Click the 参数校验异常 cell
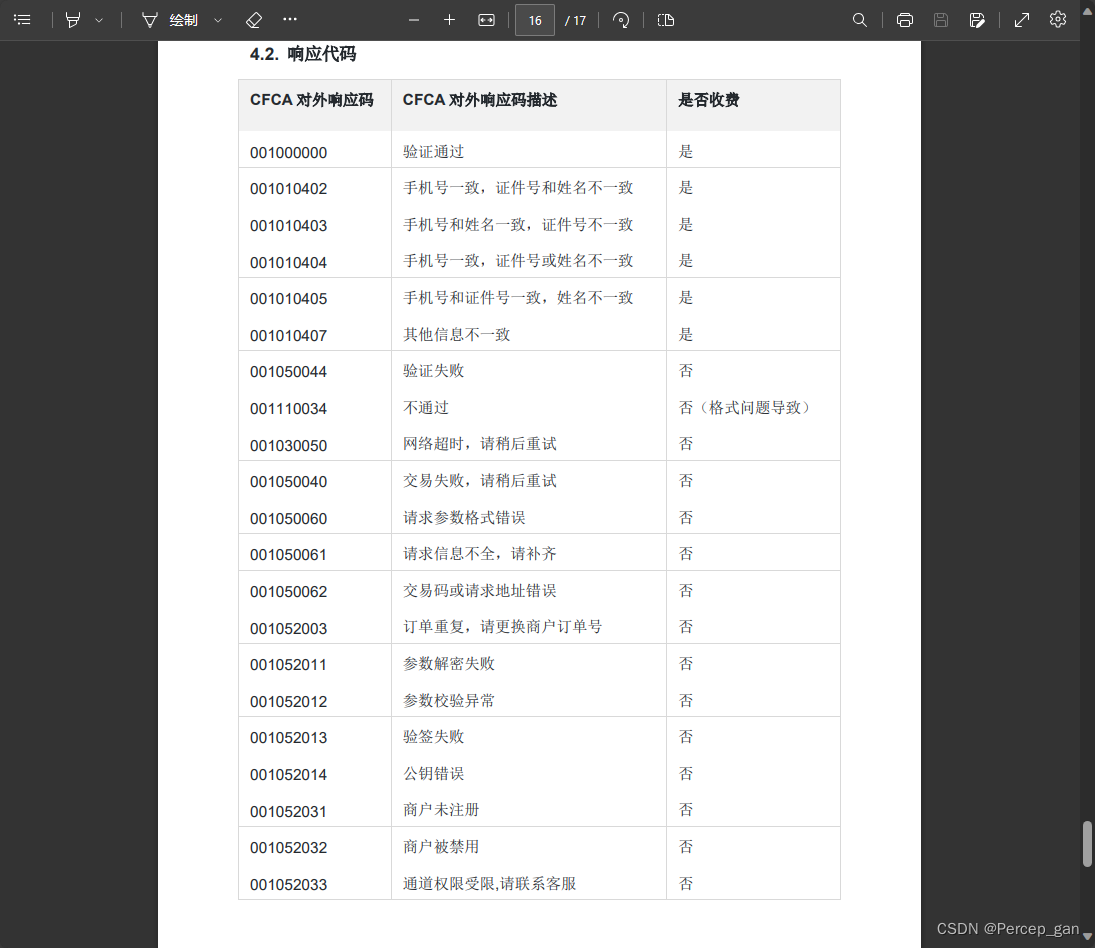 click(449, 701)
